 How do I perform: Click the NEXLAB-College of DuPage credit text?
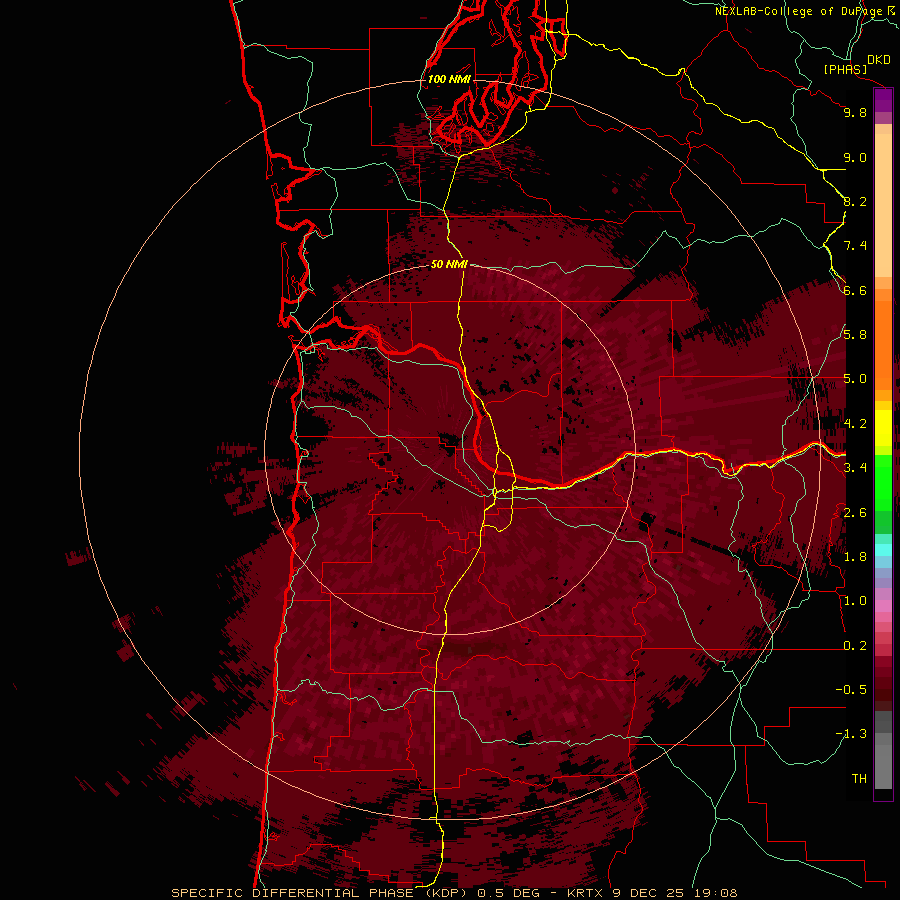pyautogui.click(x=798, y=11)
